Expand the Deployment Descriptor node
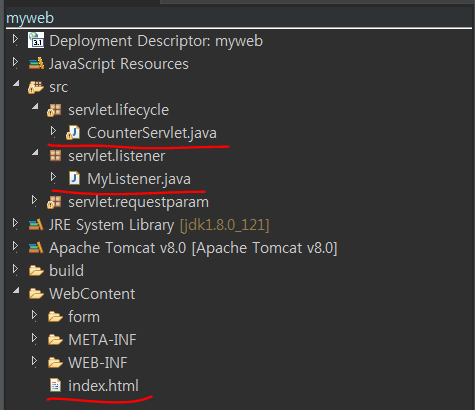The height and width of the screenshot is (410, 475). point(15,39)
